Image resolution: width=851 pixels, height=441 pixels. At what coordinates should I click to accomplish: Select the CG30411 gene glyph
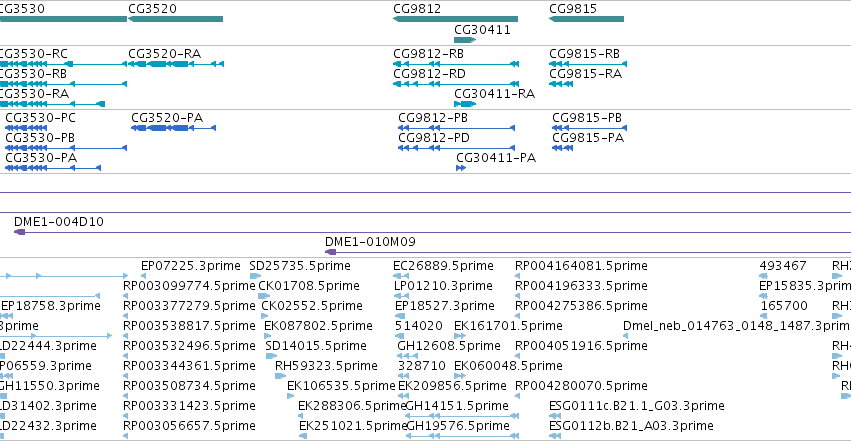(x=465, y=40)
